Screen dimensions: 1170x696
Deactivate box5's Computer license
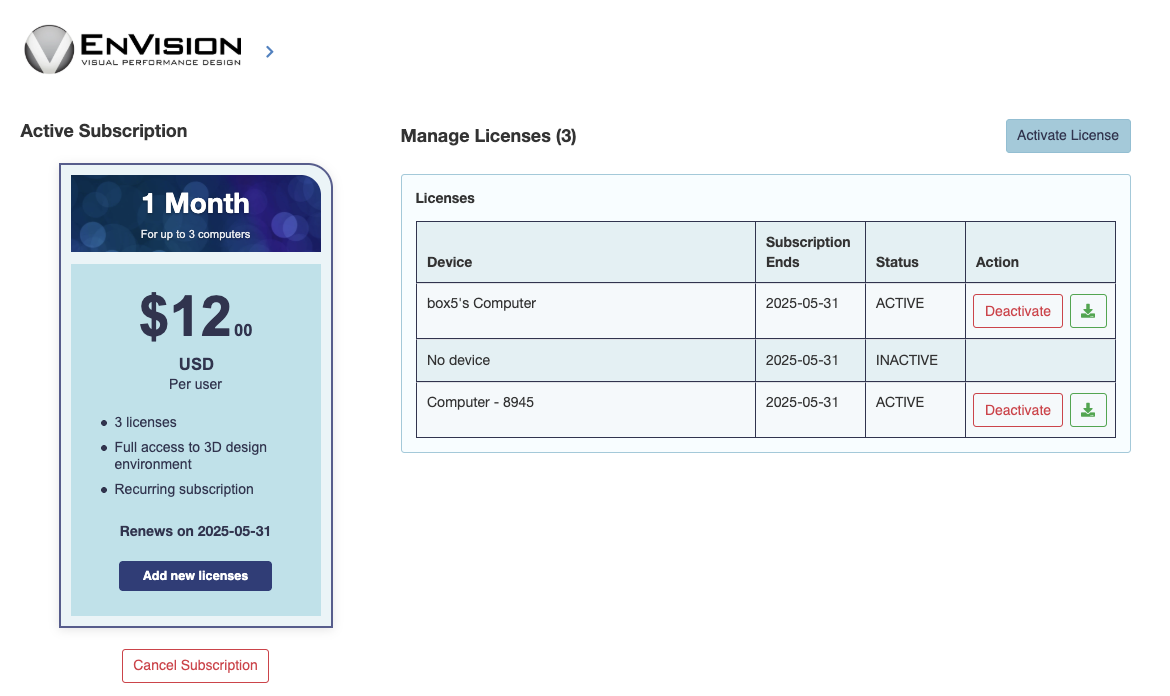pos(1017,310)
